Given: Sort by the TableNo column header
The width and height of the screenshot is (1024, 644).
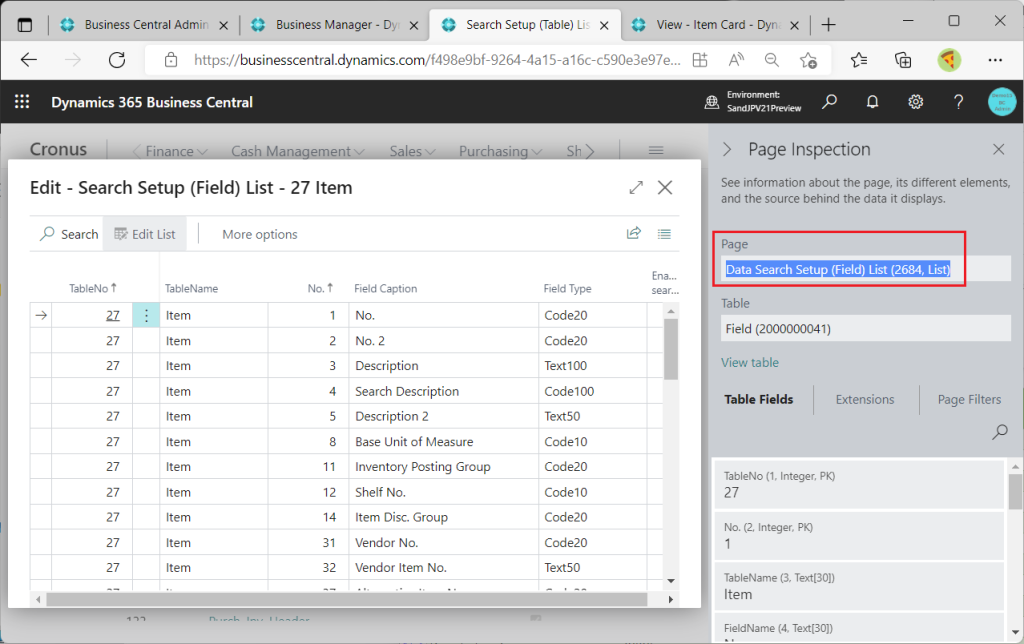Looking at the screenshot, I should tap(92, 288).
